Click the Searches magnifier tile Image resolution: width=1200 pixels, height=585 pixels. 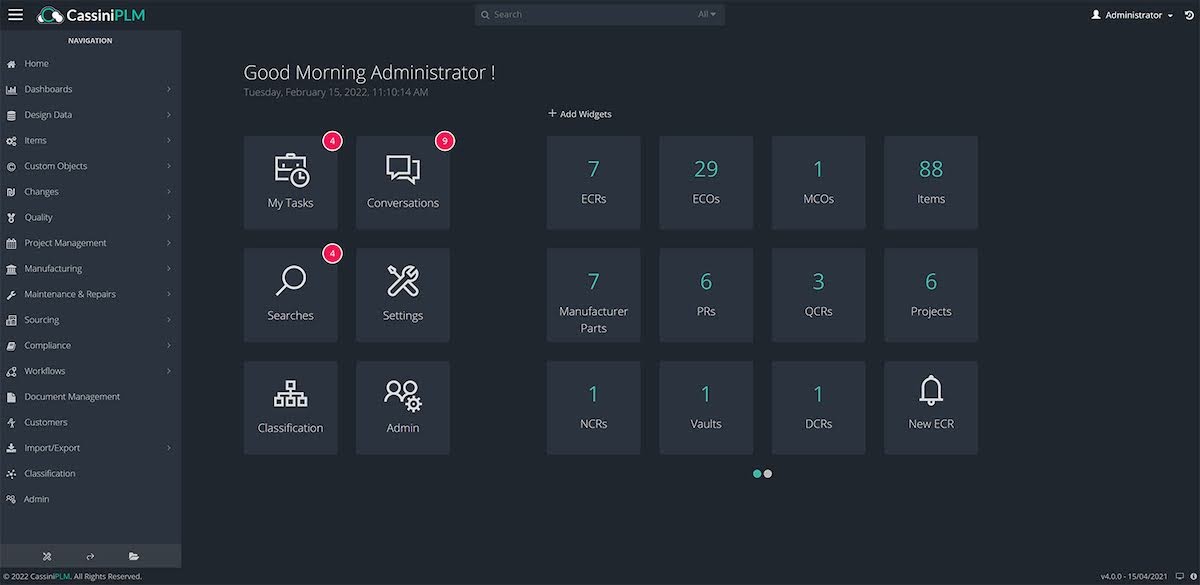click(291, 283)
